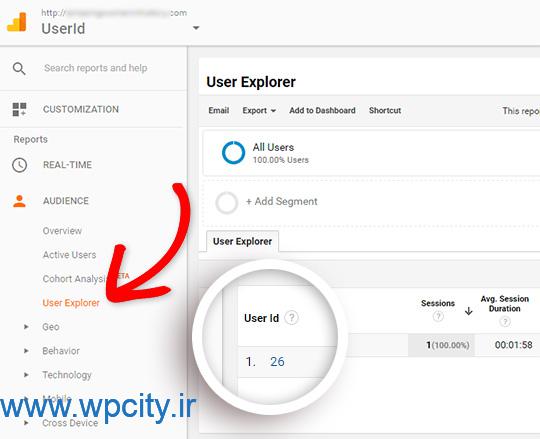Expand the Geo submenu
The height and width of the screenshot is (439, 540).
[26, 326]
